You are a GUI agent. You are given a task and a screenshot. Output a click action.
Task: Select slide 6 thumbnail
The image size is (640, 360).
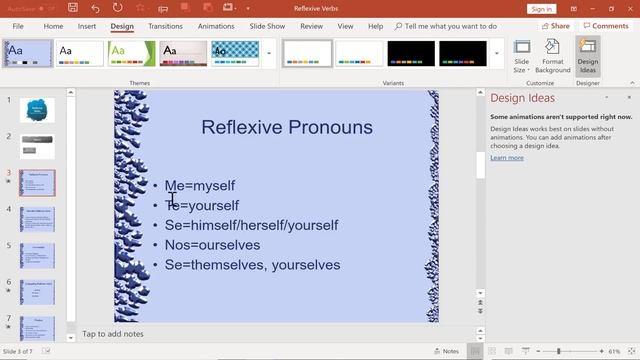pyautogui.click(x=37, y=292)
